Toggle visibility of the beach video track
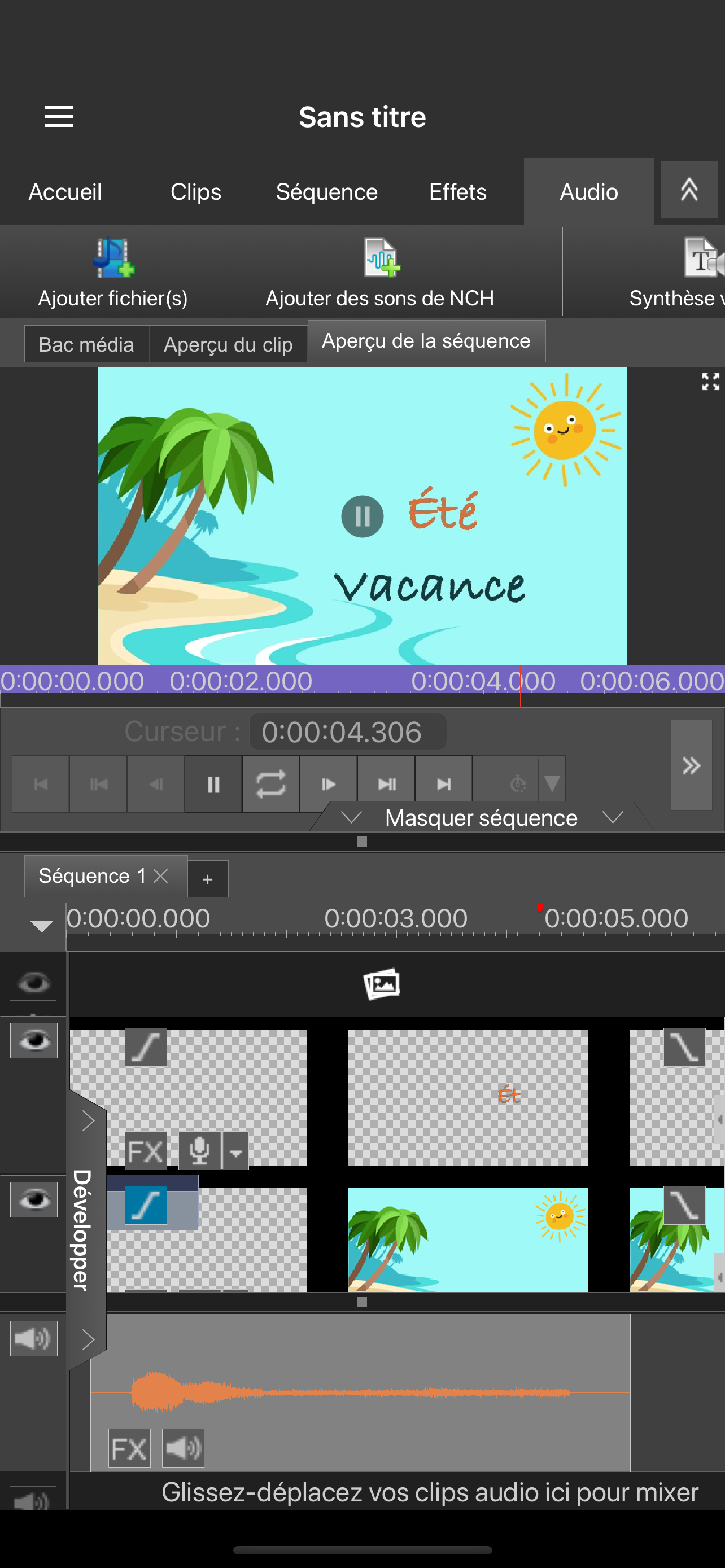 (x=34, y=1199)
